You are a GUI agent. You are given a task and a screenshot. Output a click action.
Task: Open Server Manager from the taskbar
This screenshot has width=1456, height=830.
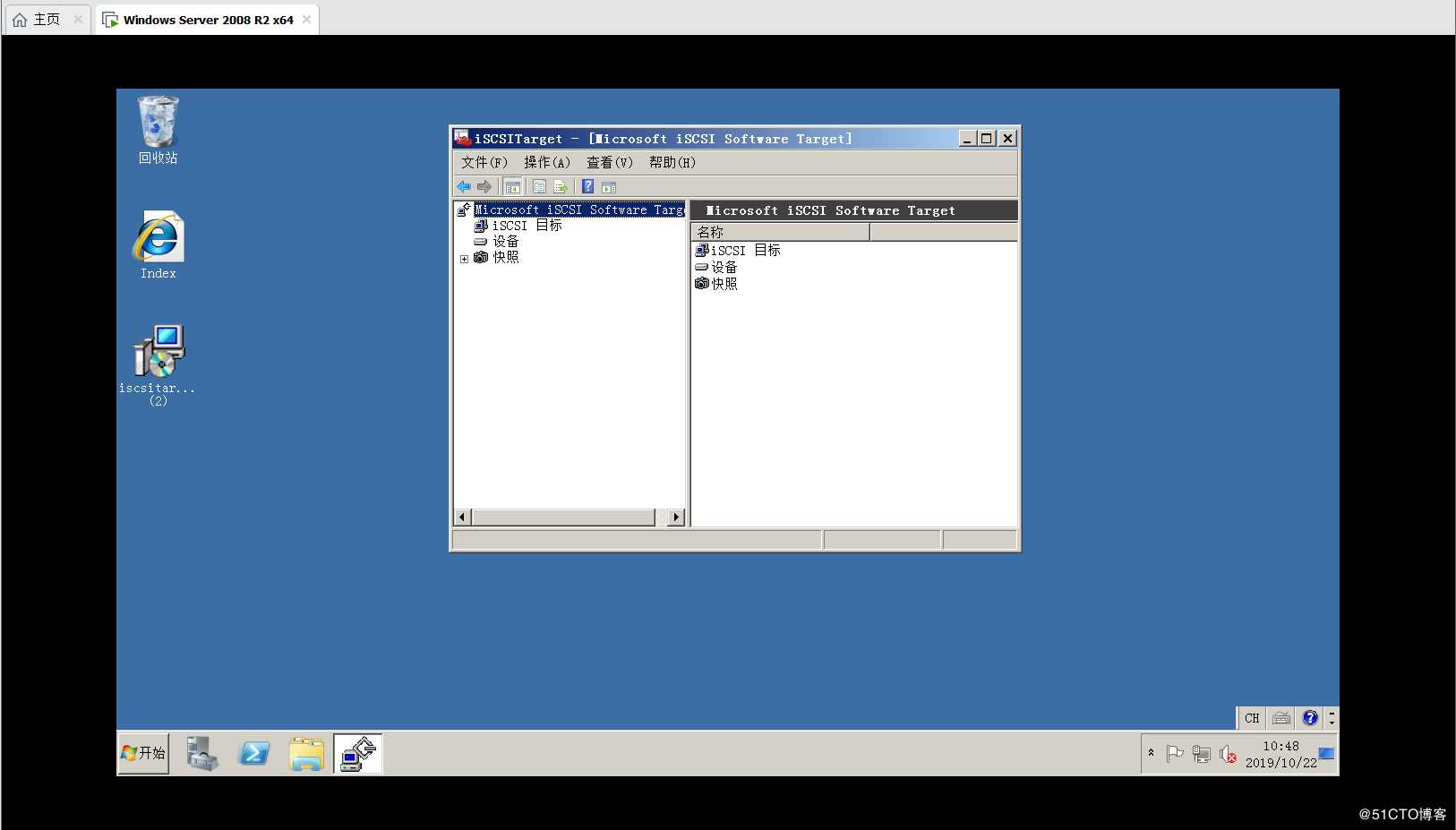pos(202,753)
